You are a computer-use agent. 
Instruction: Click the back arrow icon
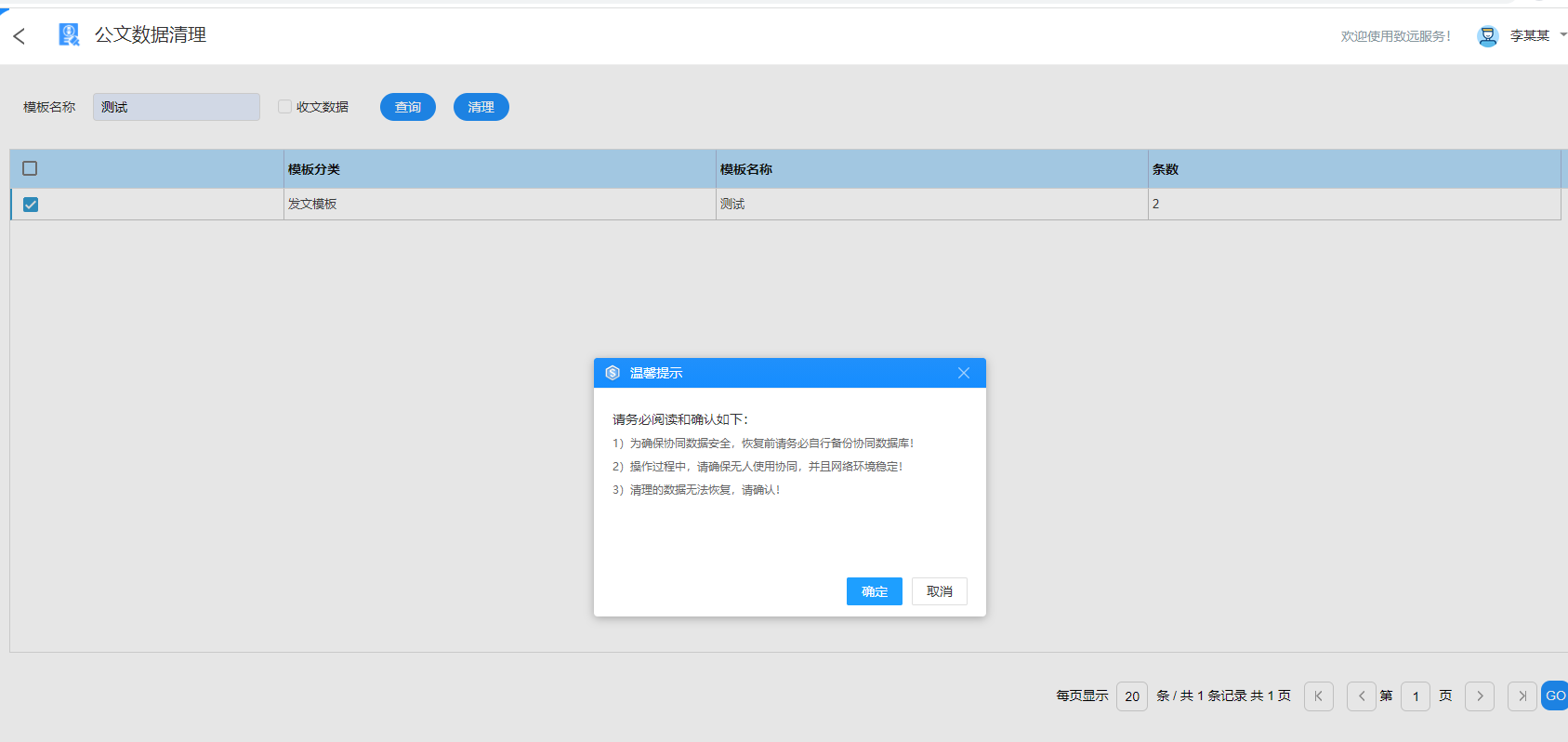[20, 36]
